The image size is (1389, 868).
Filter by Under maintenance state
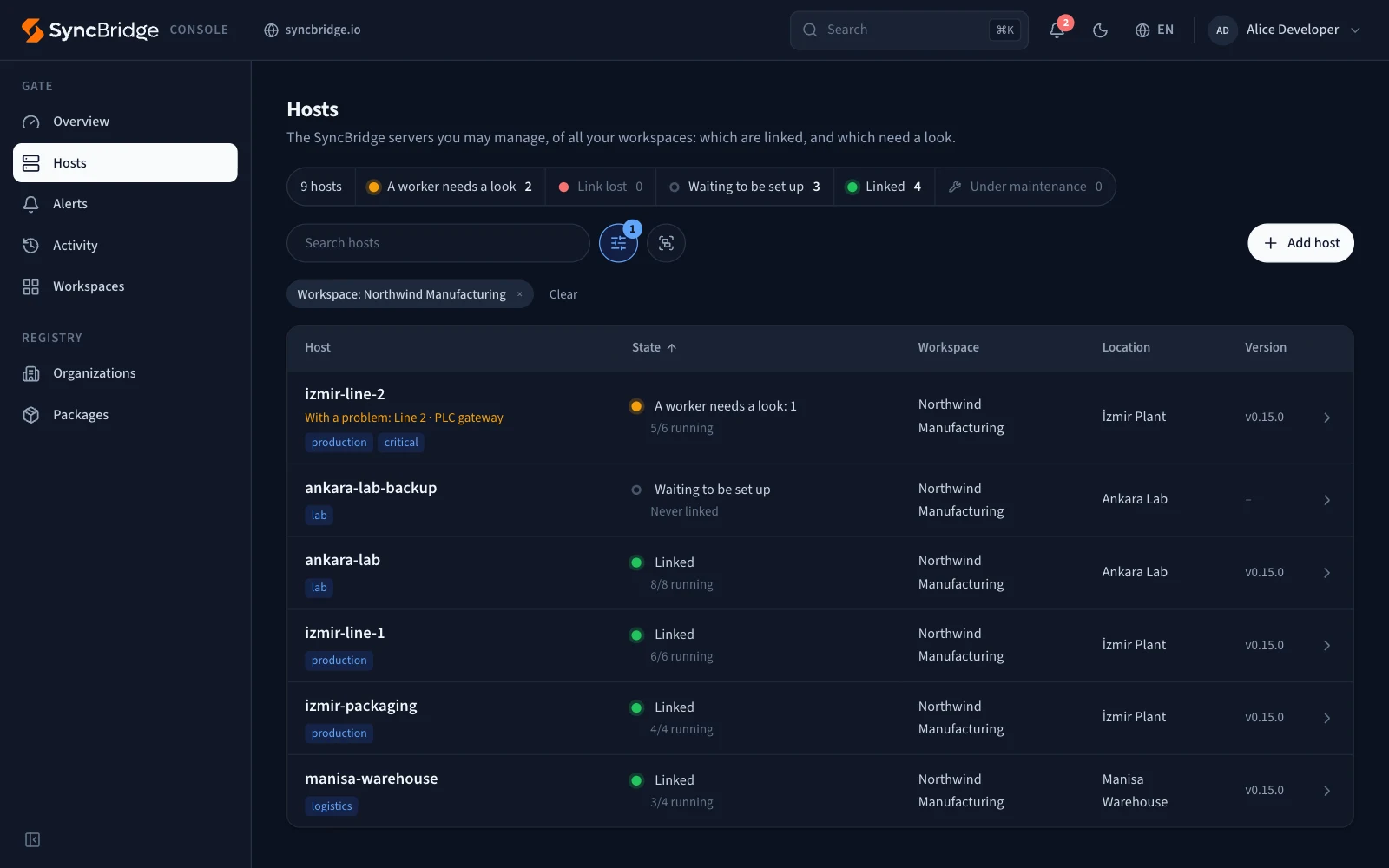click(x=1024, y=187)
